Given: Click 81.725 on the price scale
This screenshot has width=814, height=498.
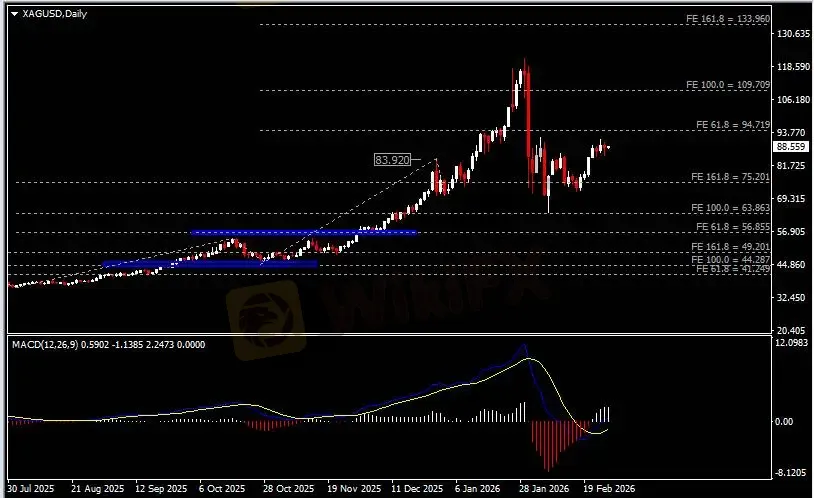Looking at the screenshot, I should (x=791, y=166).
